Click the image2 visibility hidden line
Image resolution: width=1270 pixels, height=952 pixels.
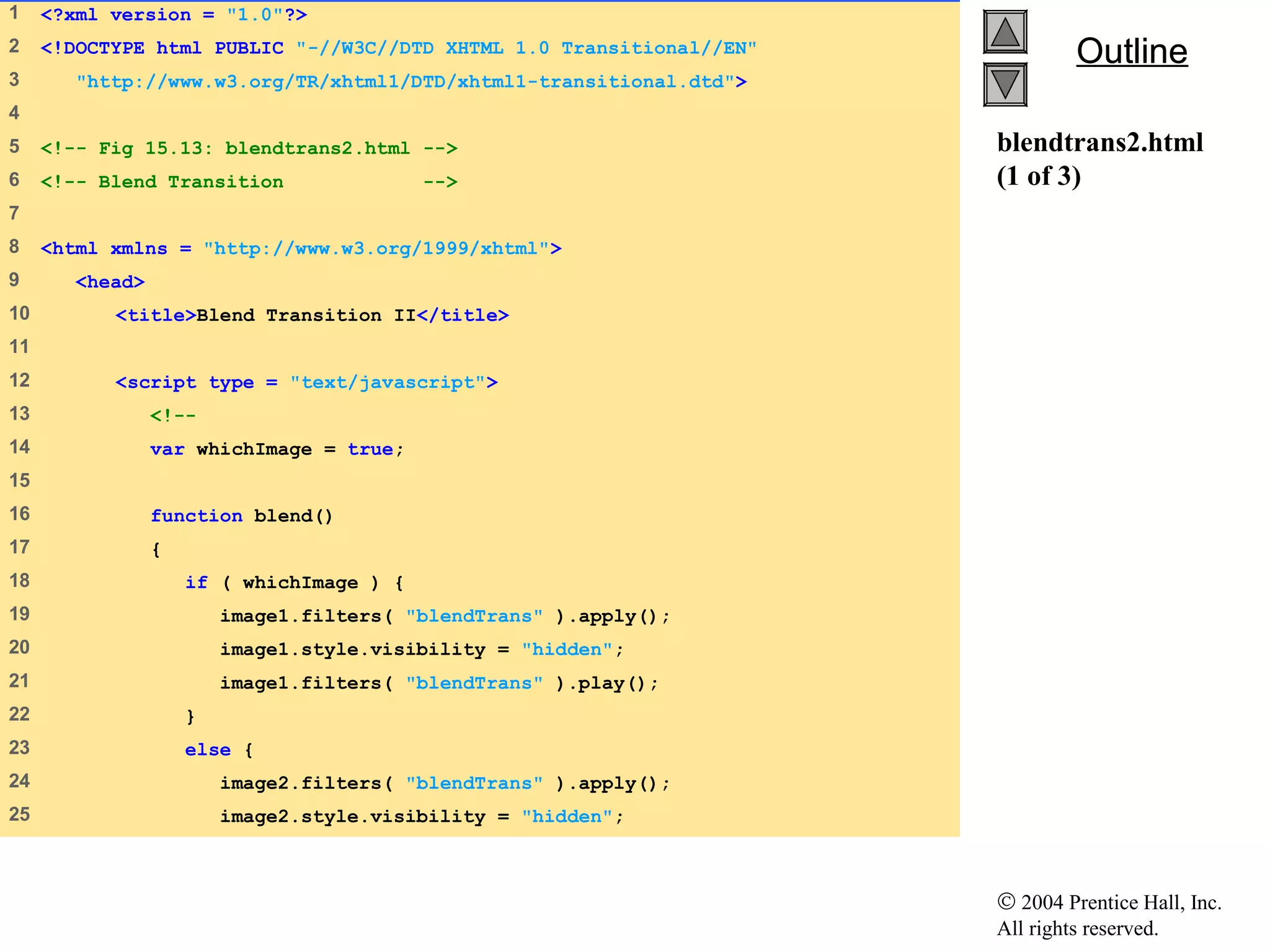[421, 817]
